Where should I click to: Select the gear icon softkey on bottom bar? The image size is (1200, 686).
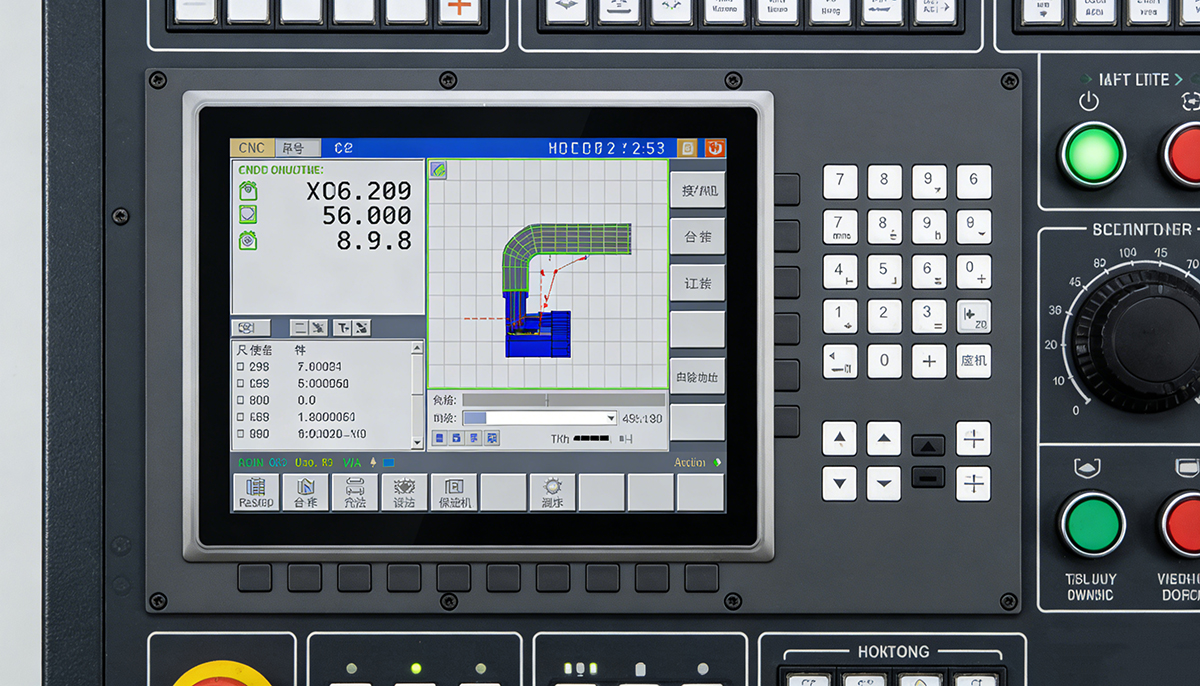point(552,491)
